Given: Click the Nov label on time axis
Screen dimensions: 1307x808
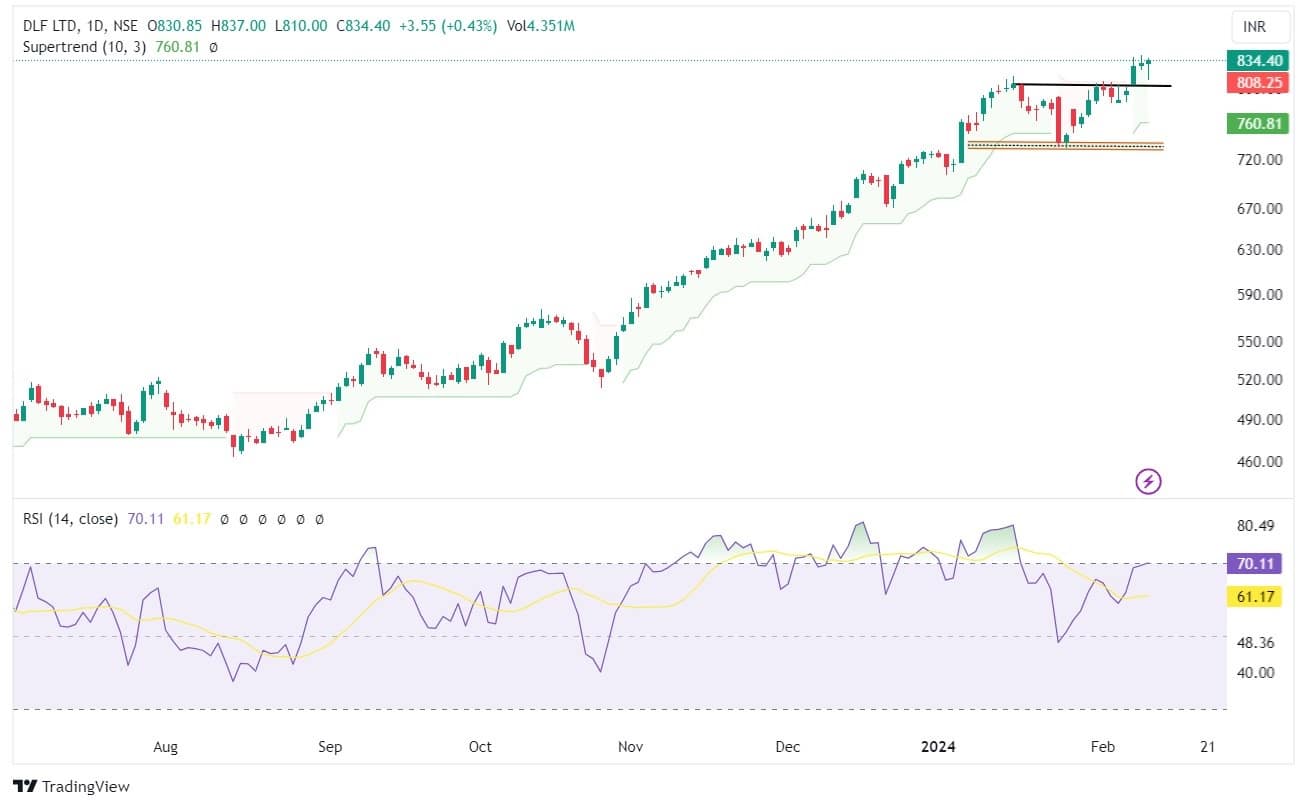Looking at the screenshot, I should click(630, 747).
